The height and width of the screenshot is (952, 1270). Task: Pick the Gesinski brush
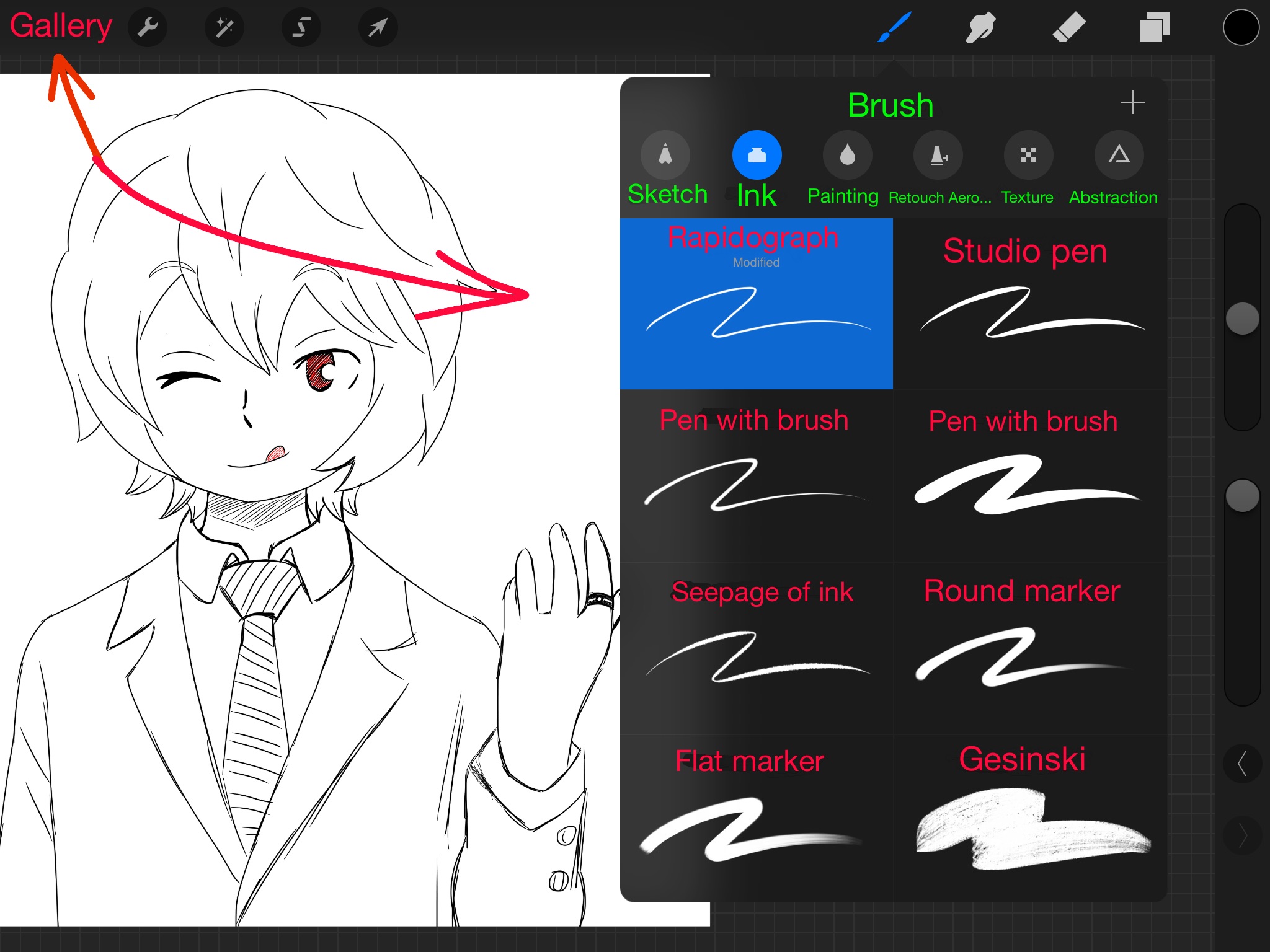pos(1029,818)
